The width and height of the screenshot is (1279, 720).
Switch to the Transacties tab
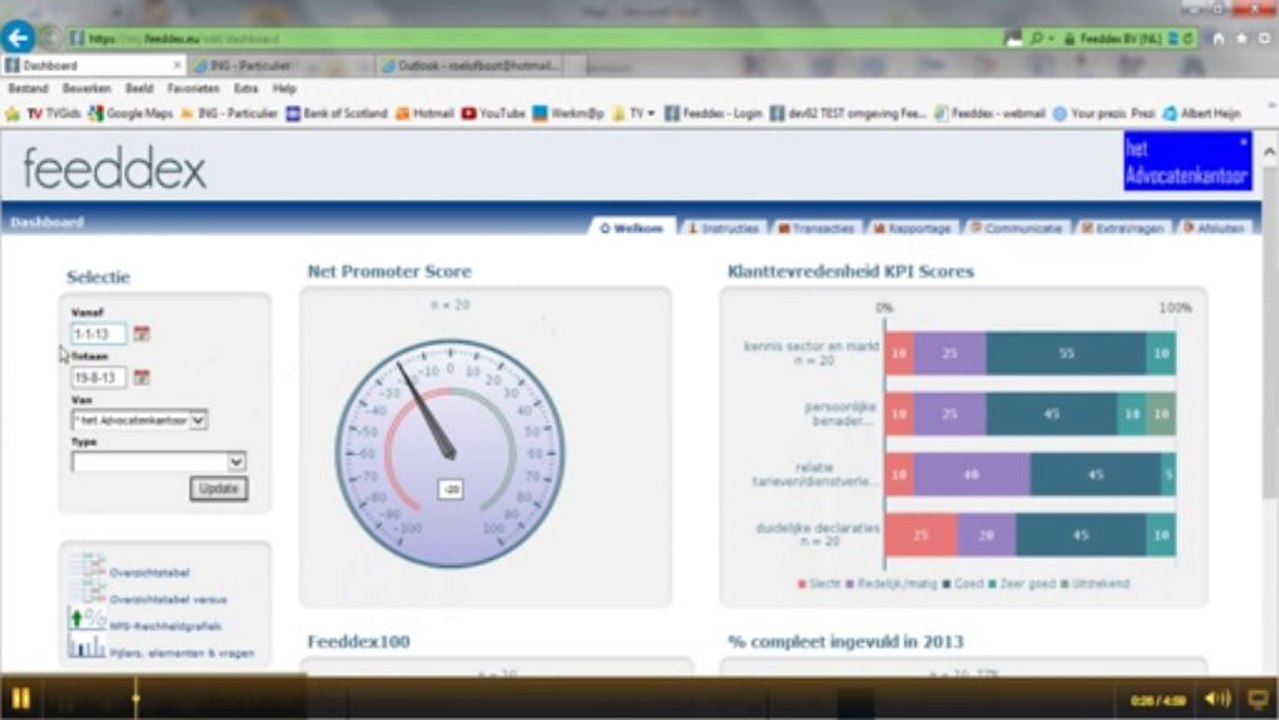[816, 228]
